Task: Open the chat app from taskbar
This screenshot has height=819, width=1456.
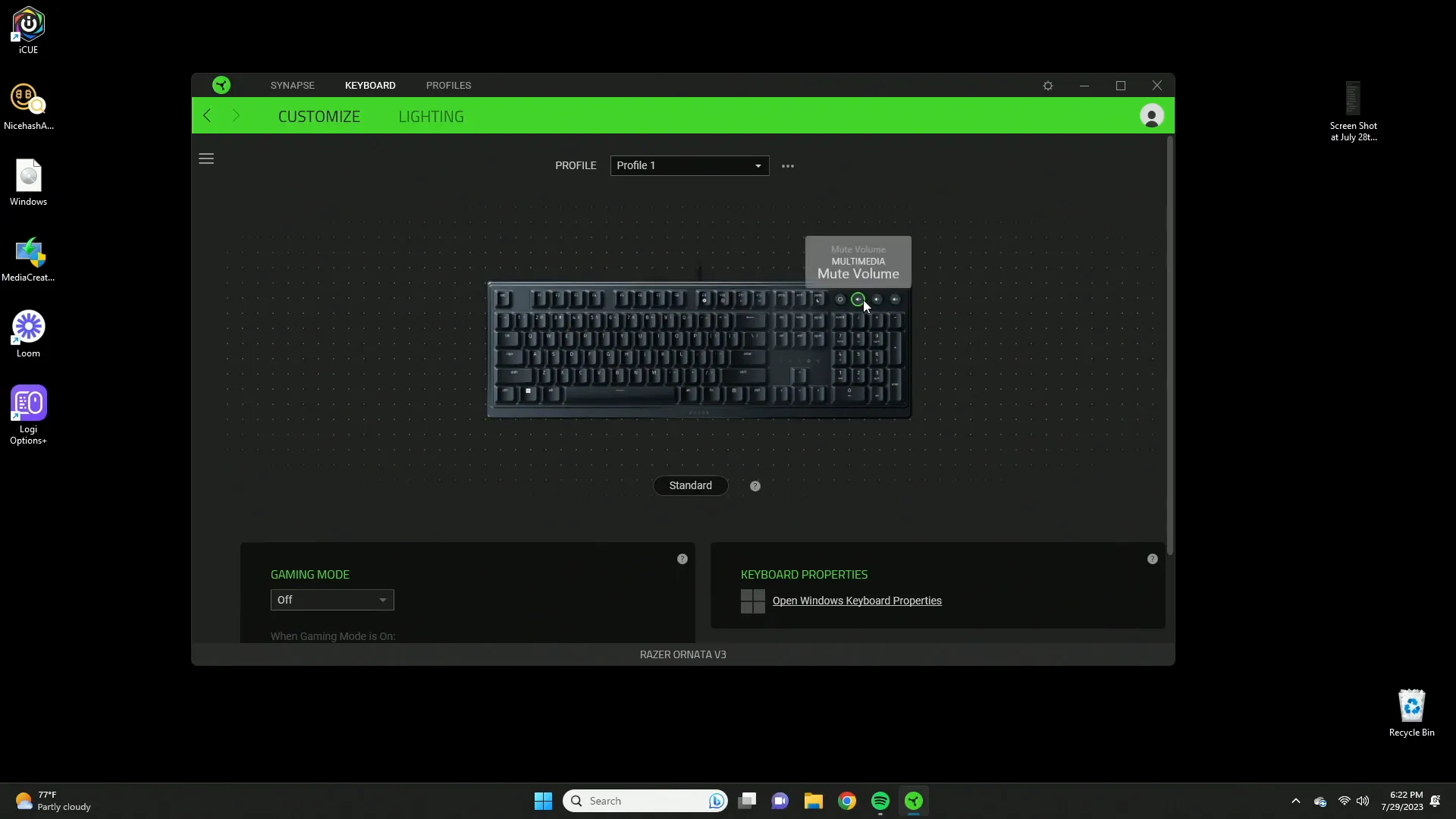Action: tap(780, 802)
